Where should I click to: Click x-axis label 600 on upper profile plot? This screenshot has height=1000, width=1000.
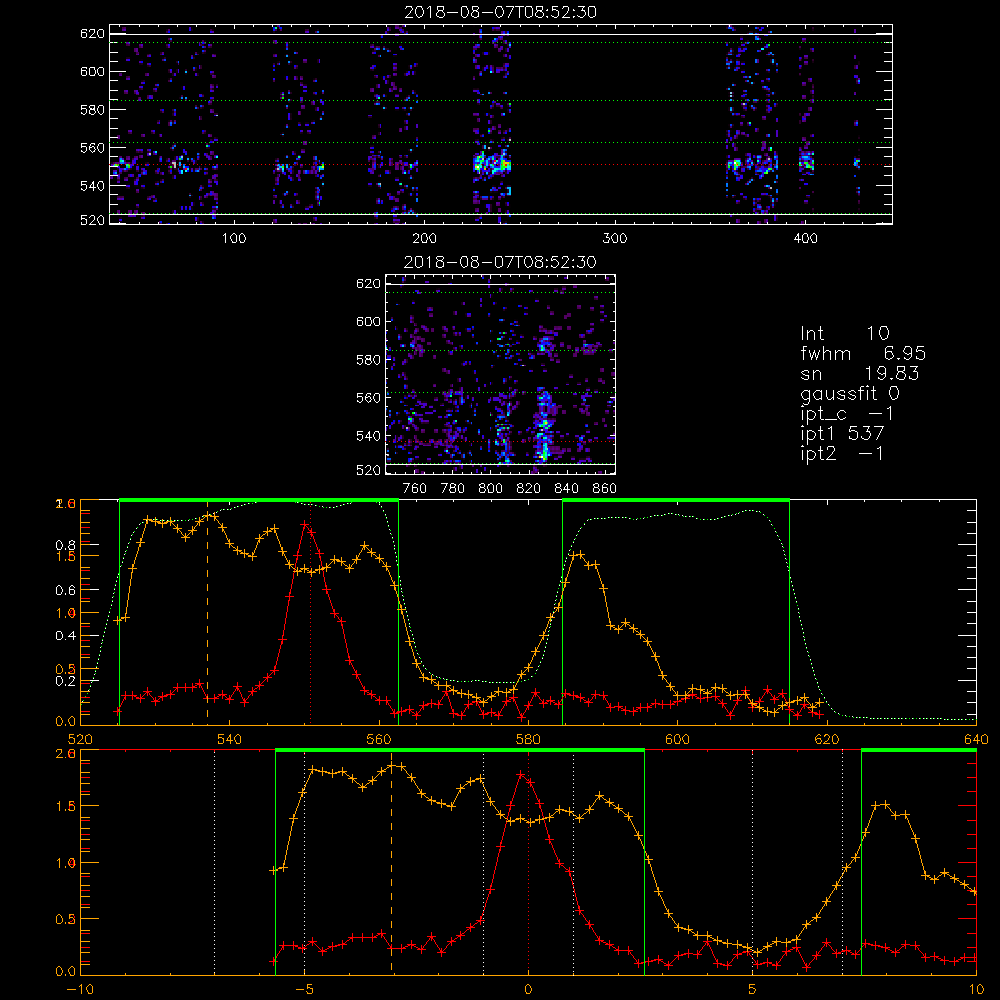pyautogui.click(x=677, y=739)
